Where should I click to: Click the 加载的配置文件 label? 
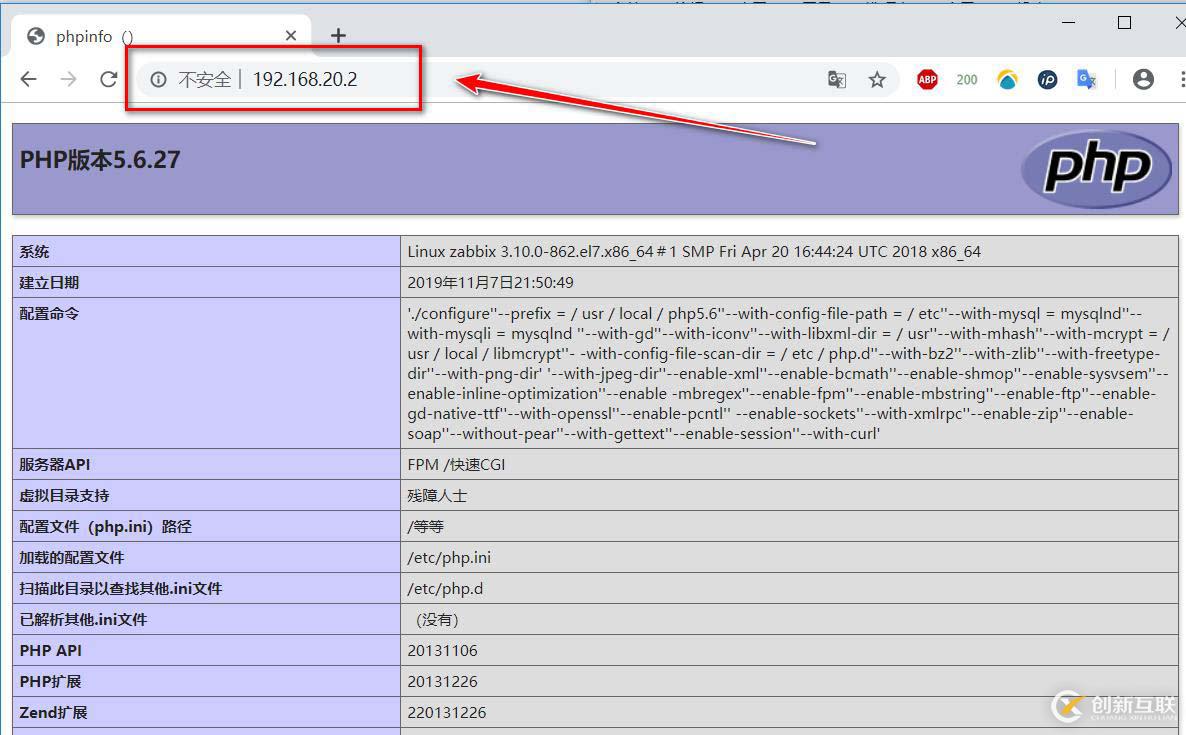pyautogui.click(x=72, y=558)
